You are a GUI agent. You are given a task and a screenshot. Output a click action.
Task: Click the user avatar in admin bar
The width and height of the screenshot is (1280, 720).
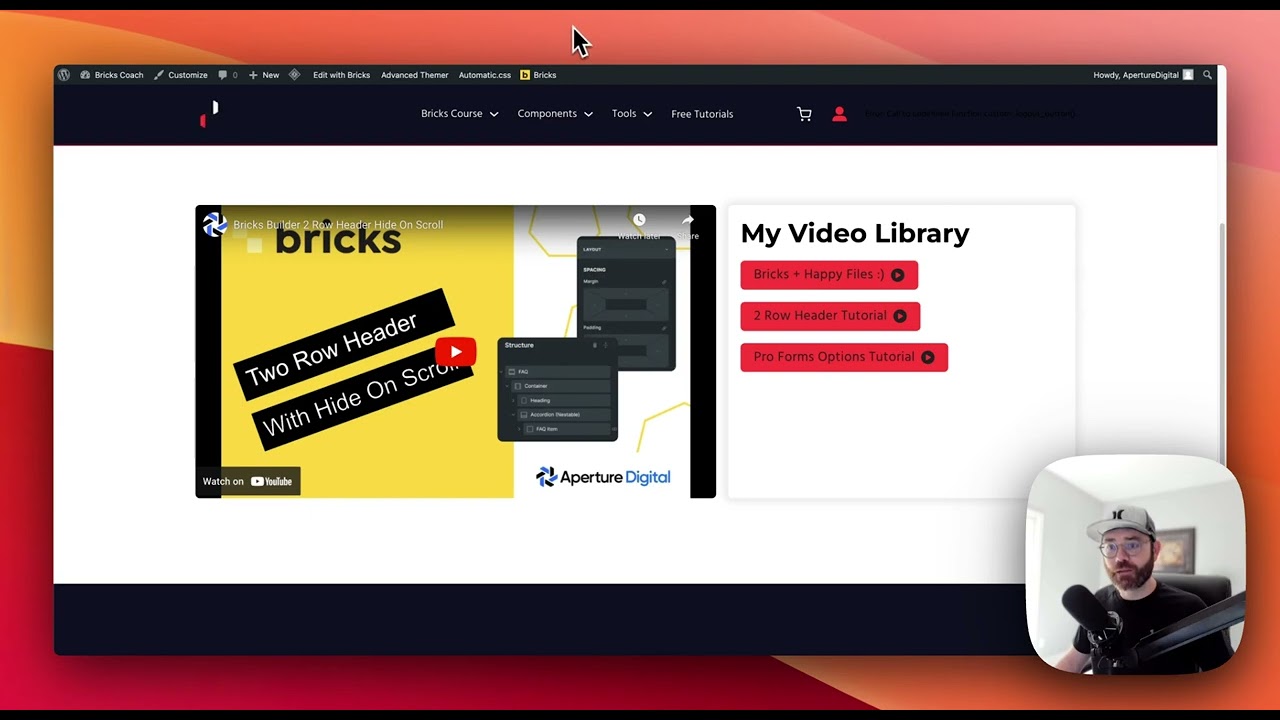pyautogui.click(x=1188, y=75)
